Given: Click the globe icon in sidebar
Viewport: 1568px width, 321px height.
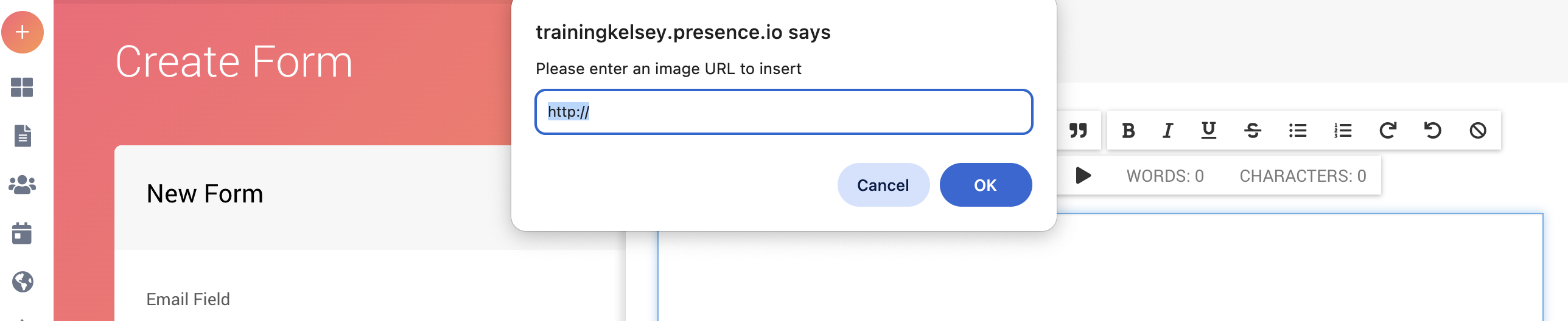Looking at the screenshot, I should (23, 281).
